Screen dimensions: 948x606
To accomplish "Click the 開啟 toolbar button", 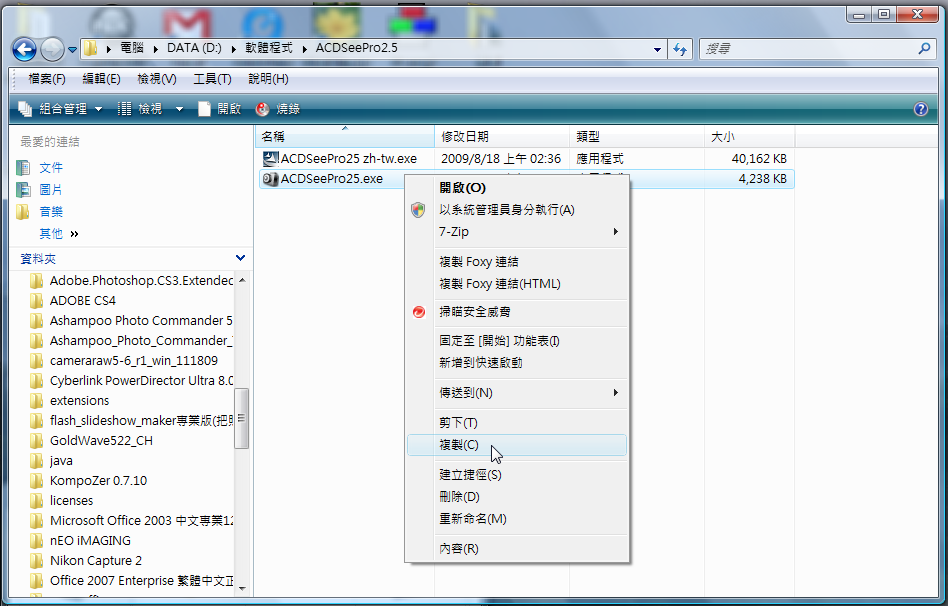I will (219, 109).
